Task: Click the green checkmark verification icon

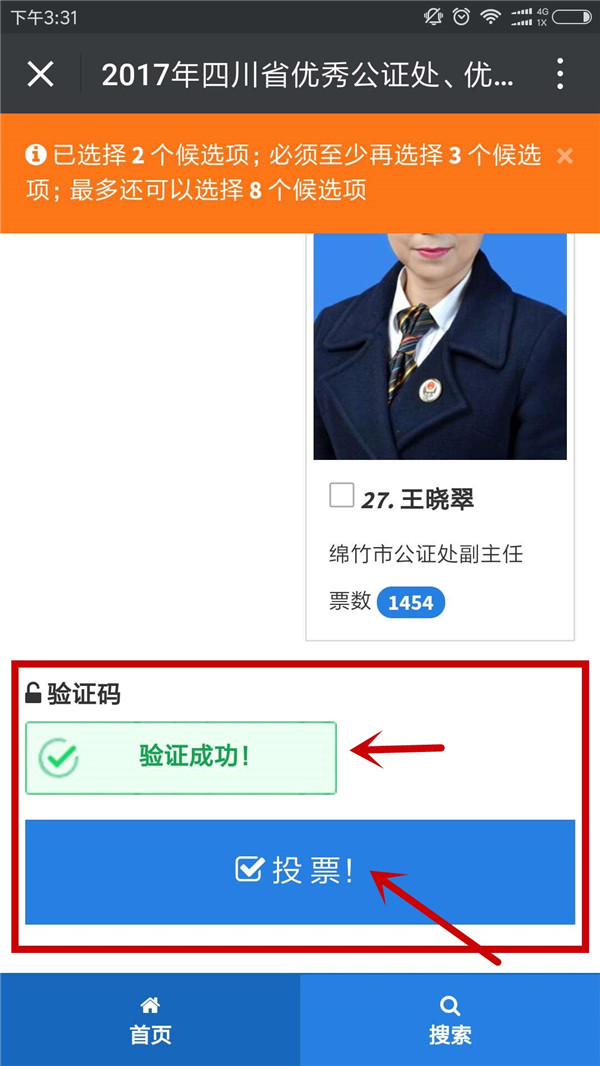Action: (58, 757)
